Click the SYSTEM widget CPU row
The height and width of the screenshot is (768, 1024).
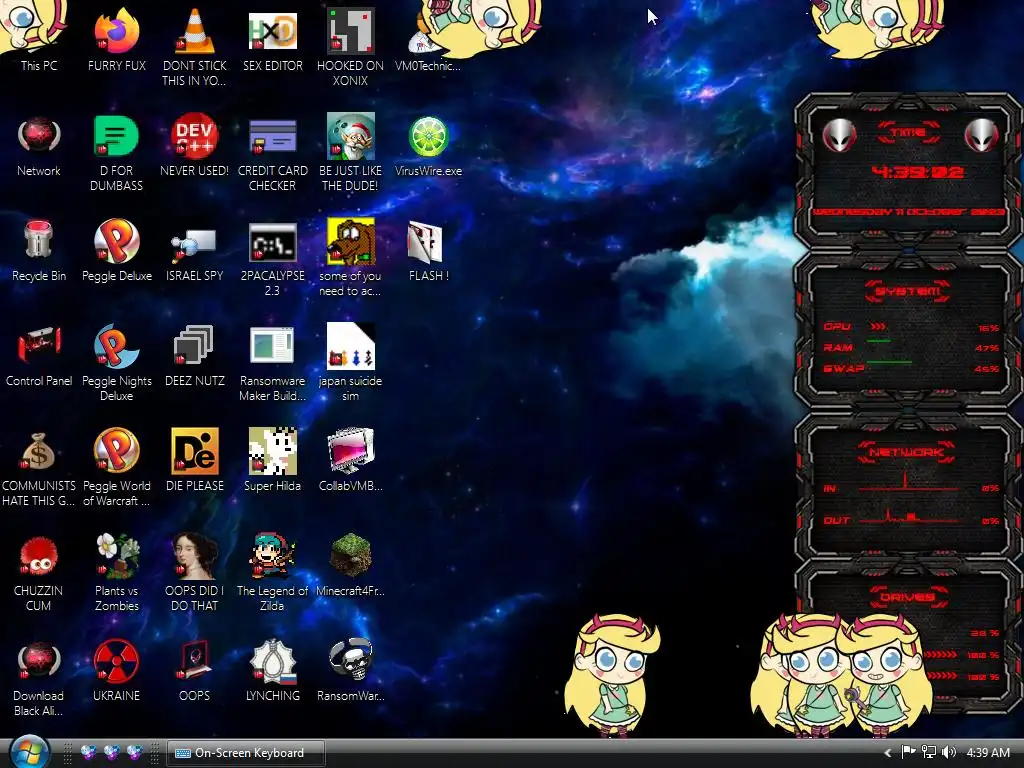click(910, 327)
